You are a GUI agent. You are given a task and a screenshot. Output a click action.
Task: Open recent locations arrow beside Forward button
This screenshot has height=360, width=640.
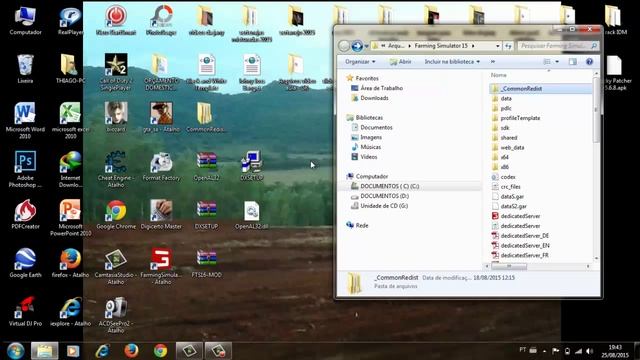click(x=367, y=46)
